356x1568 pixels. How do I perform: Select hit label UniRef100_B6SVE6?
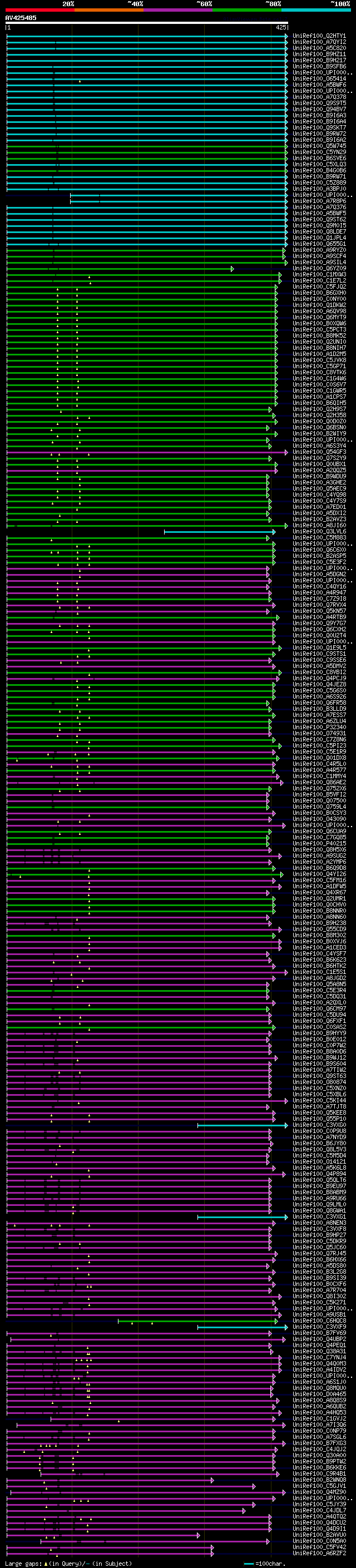(319, 159)
